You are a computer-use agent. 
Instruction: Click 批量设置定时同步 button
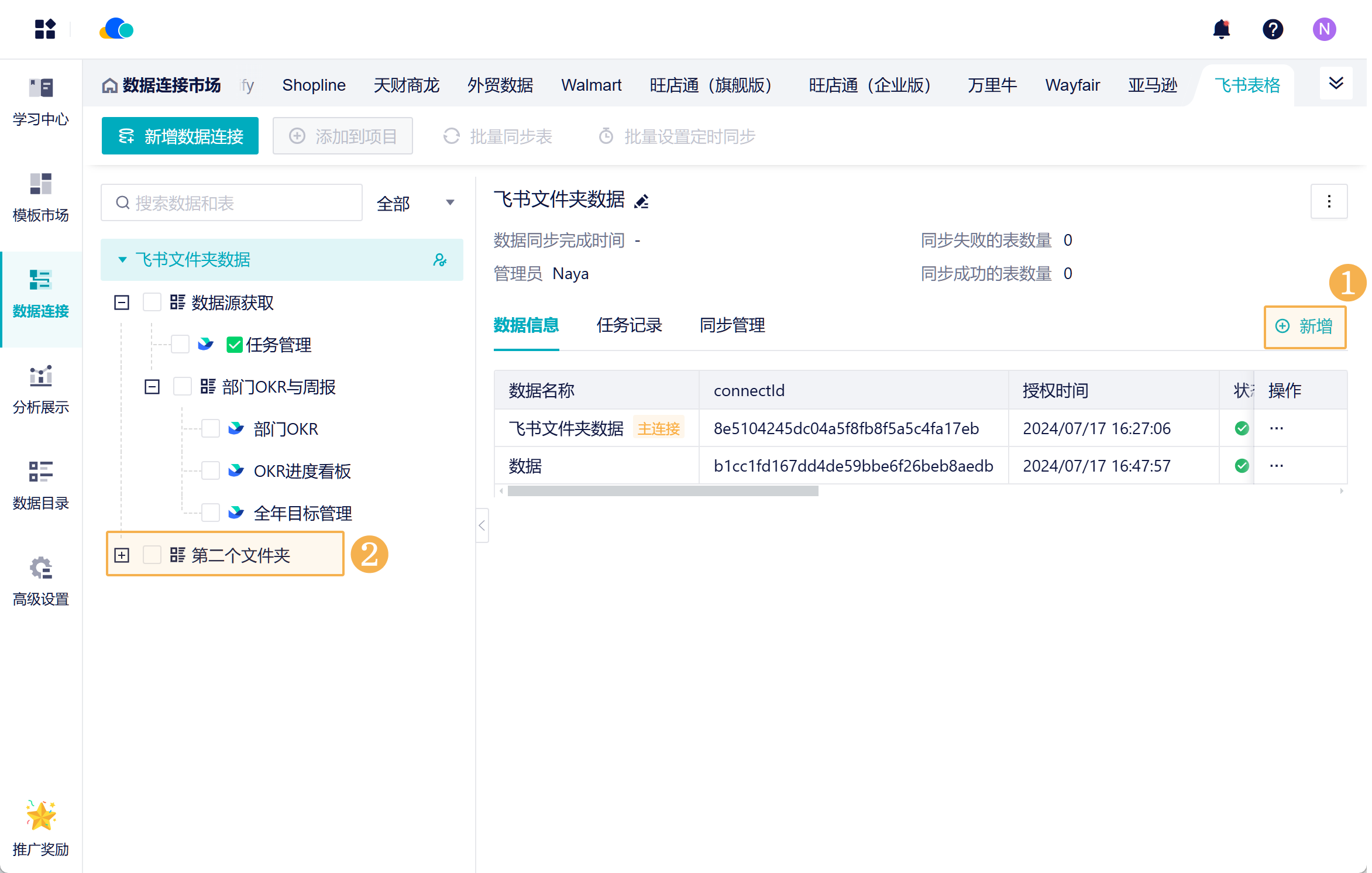tap(677, 136)
